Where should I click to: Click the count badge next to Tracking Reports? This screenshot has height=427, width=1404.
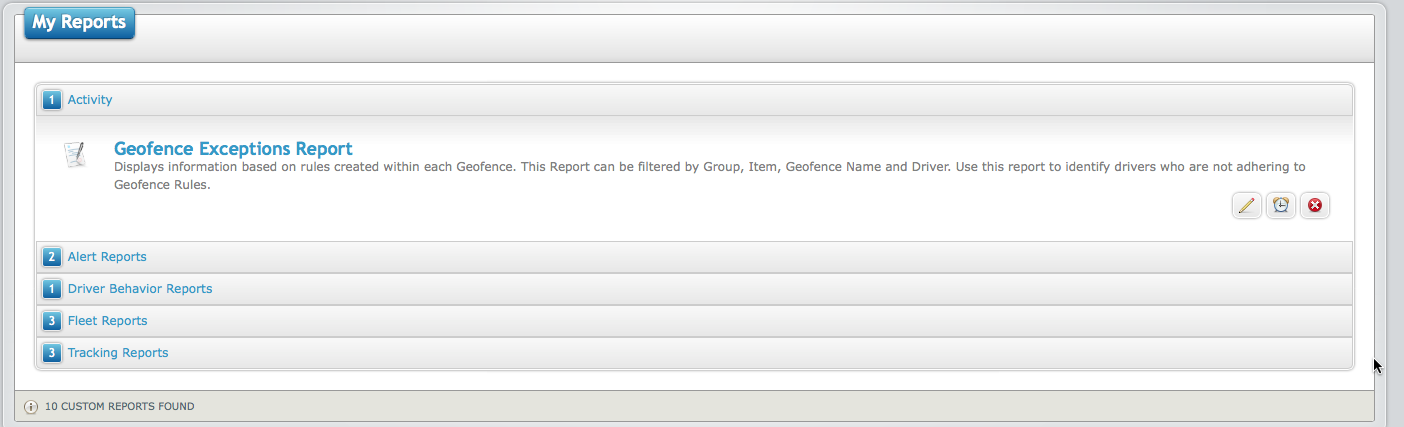[52, 353]
